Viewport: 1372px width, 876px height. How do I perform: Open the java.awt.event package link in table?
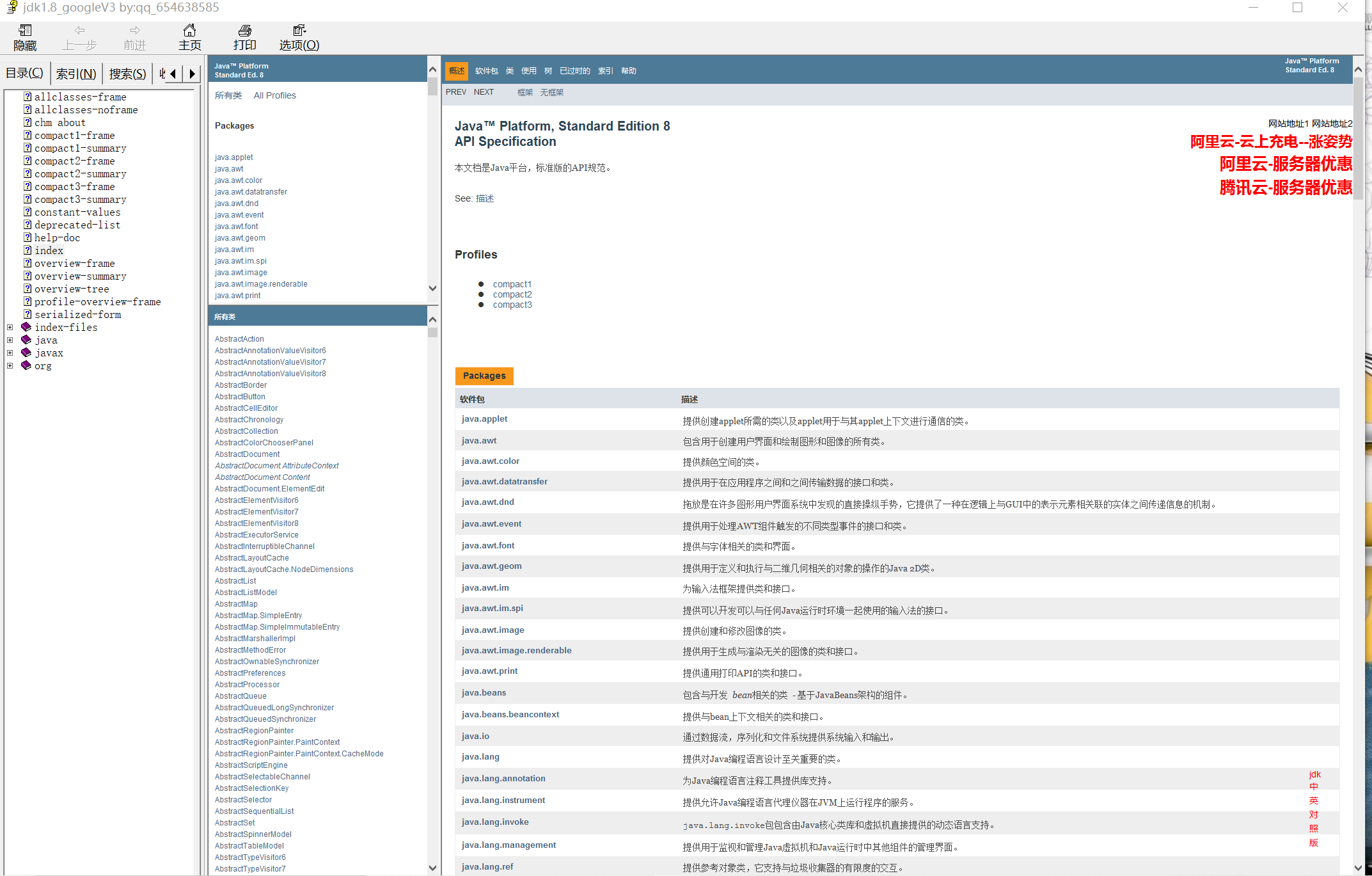click(491, 523)
